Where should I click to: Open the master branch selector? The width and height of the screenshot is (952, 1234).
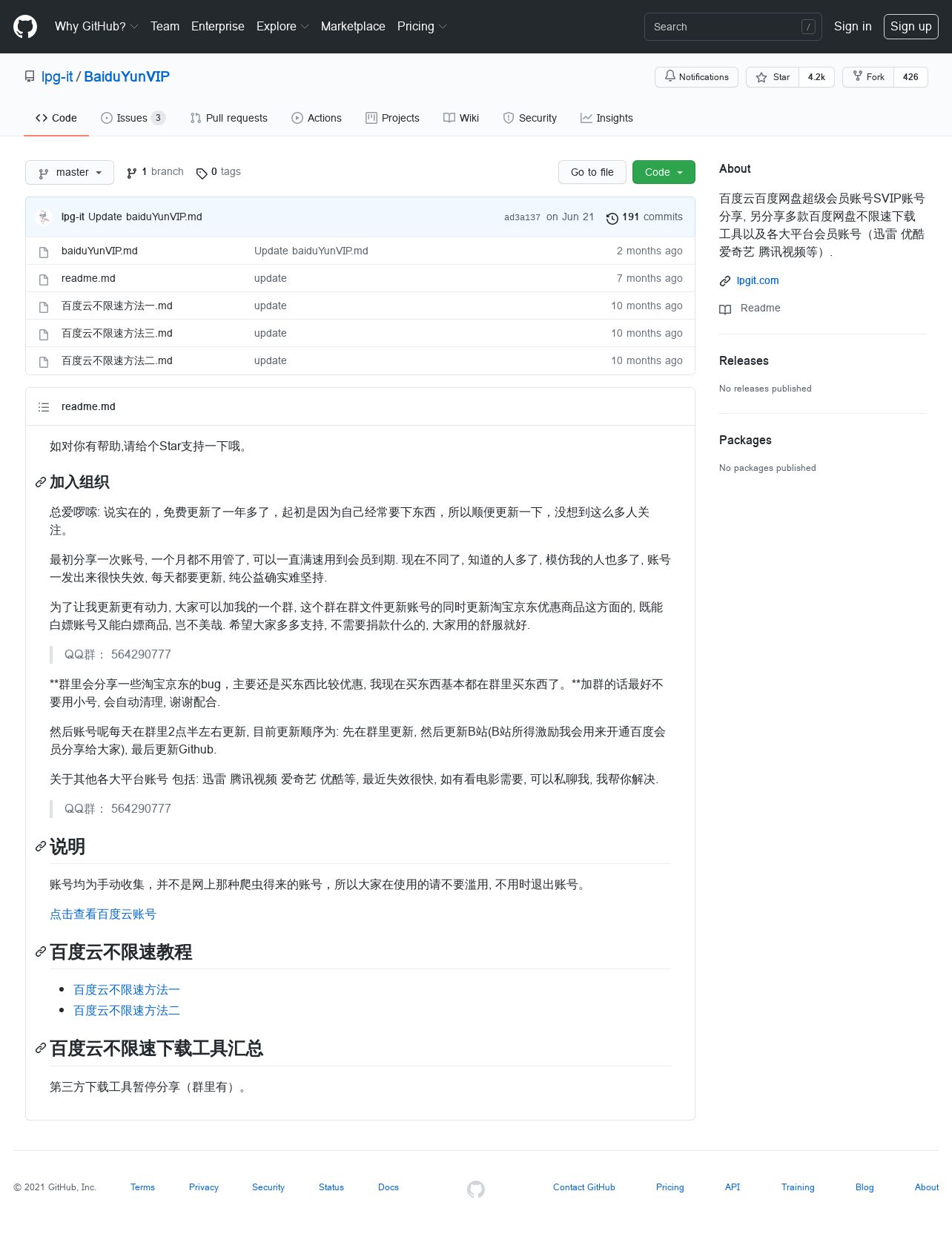70,172
